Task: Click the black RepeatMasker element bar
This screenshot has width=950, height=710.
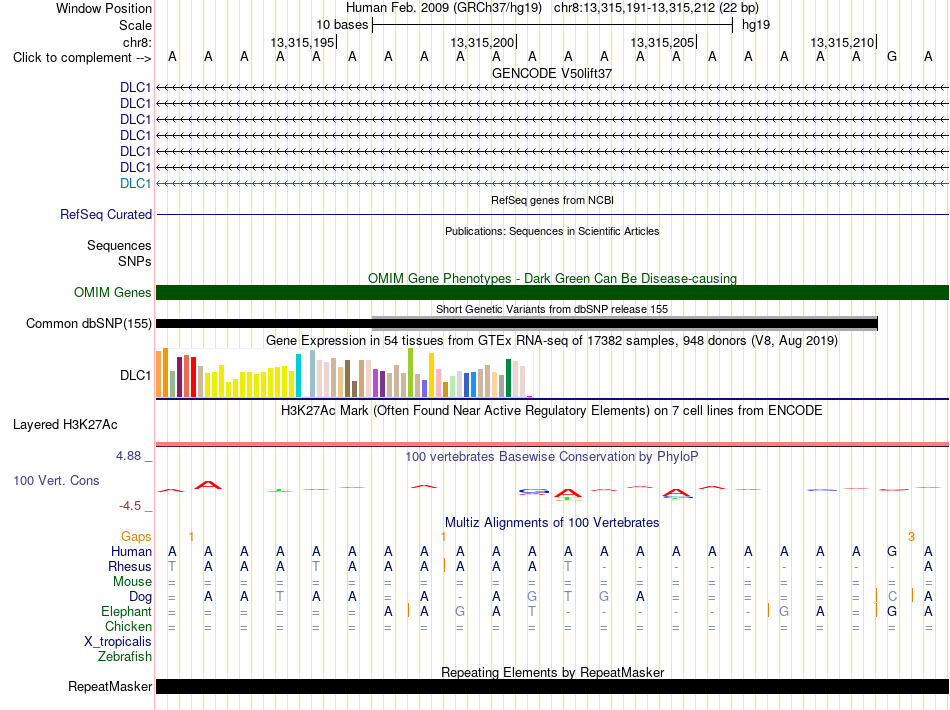Action: tap(552, 686)
